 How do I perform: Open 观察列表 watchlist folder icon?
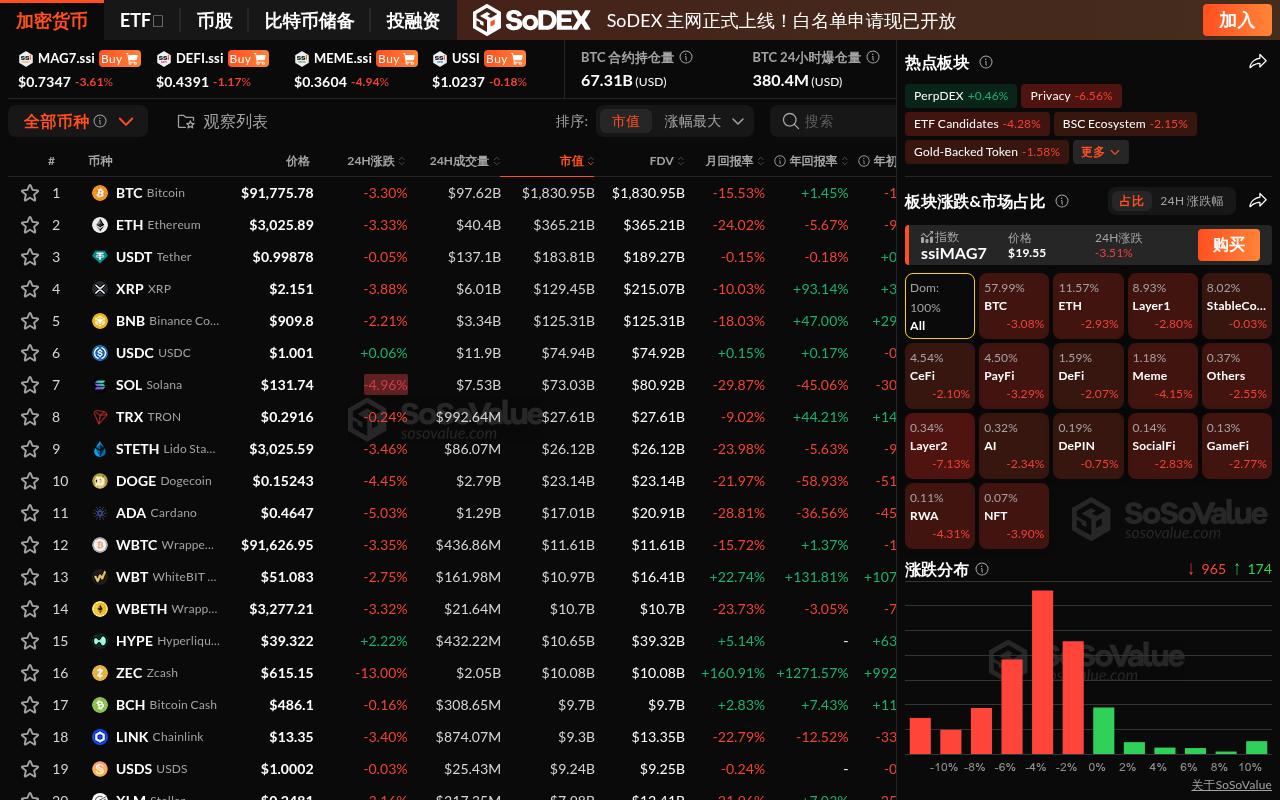click(186, 121)
